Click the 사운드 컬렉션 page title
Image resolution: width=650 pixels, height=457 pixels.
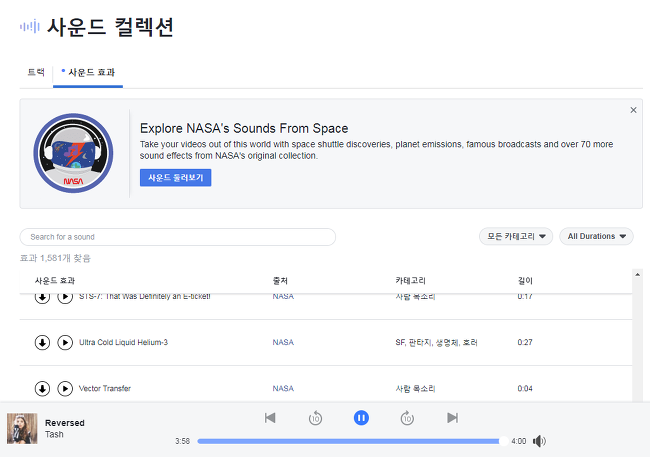(110, 27)
